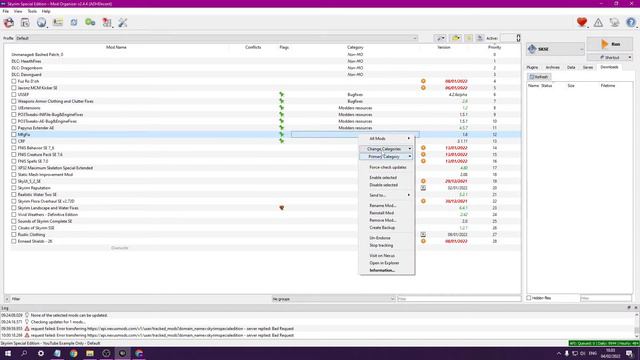Sort by the Mod Name column header
The image size is (640, 360).
pyautogui.click(x=116, y=47)
